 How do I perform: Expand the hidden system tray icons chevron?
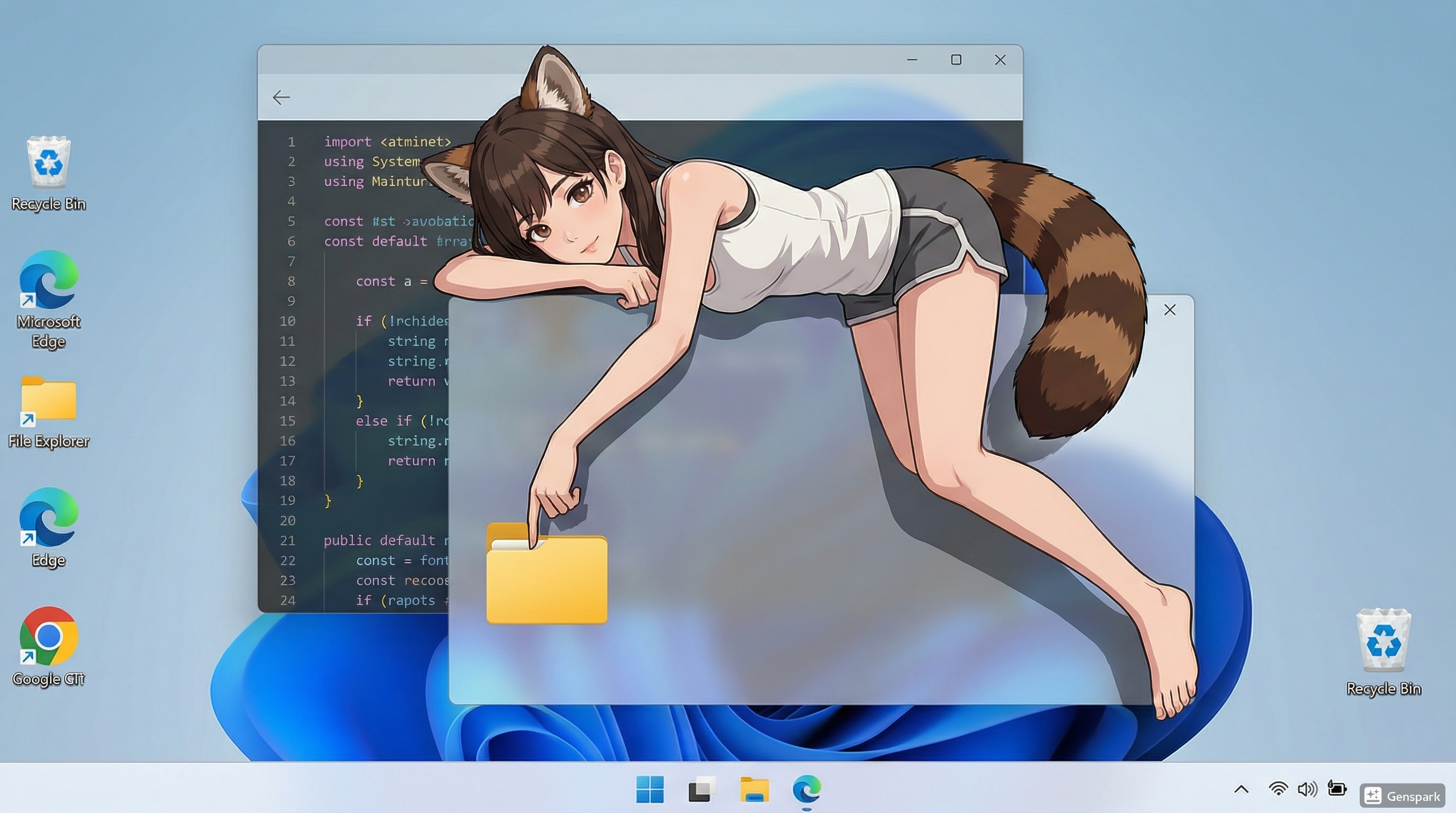tap(1241, 789)
